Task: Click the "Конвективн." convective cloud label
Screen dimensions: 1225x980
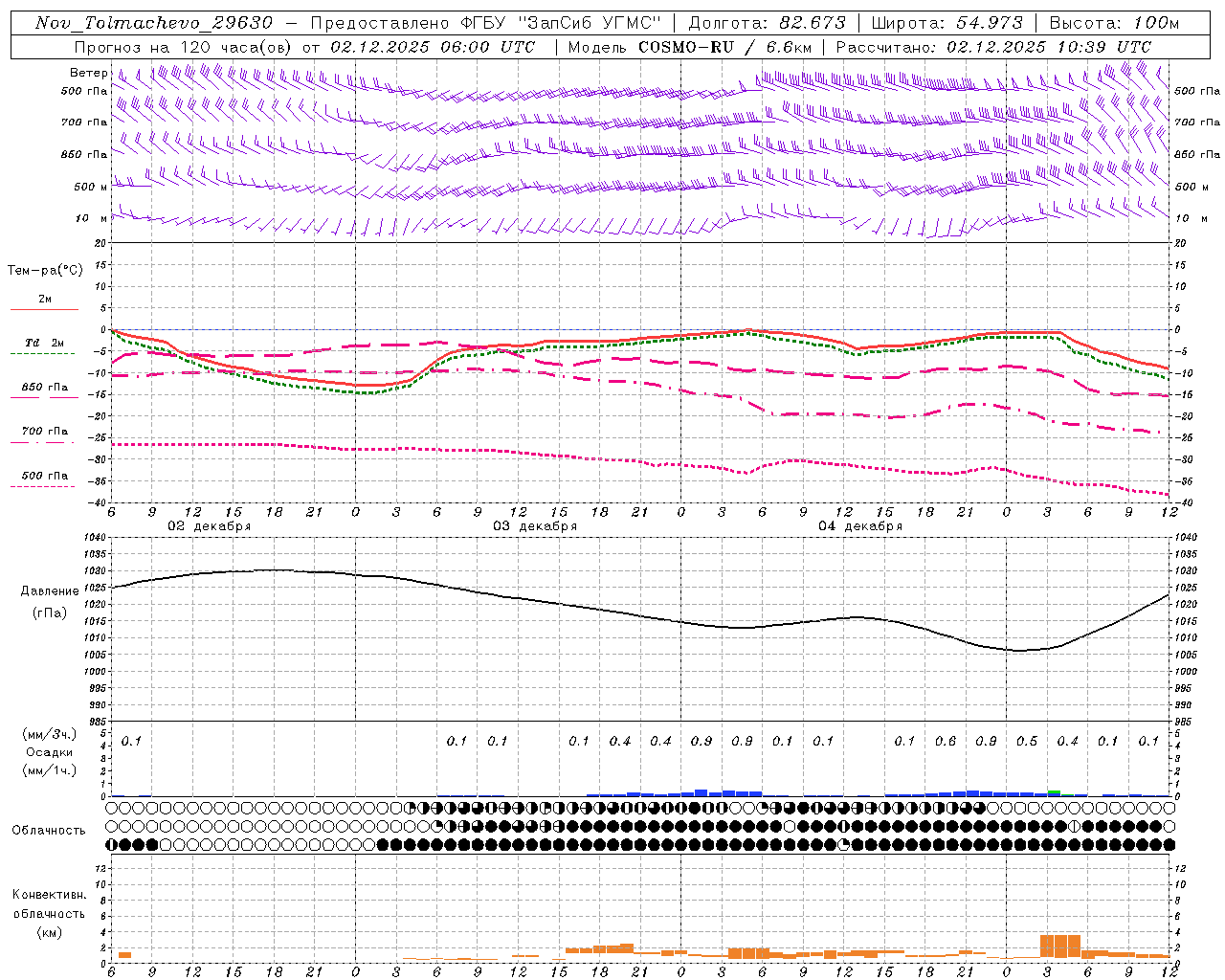Action: click(x=49, y=895)
